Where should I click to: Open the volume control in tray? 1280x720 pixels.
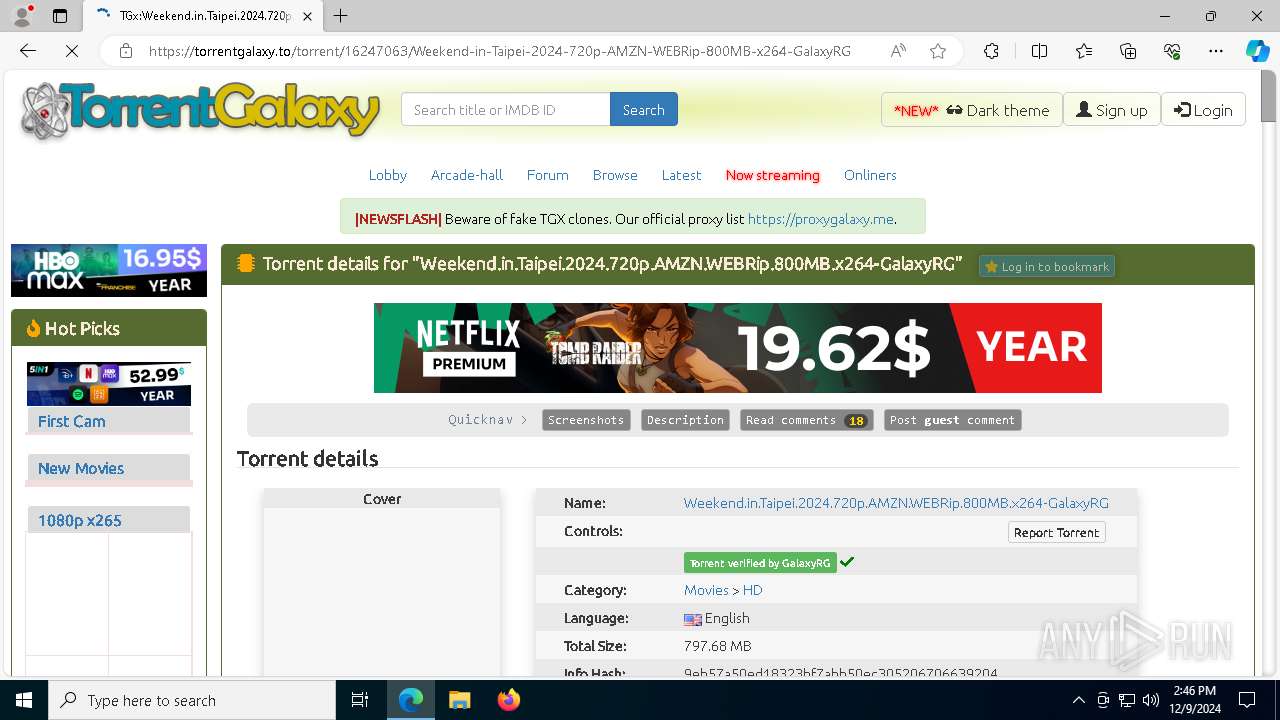pos(1150,700)
